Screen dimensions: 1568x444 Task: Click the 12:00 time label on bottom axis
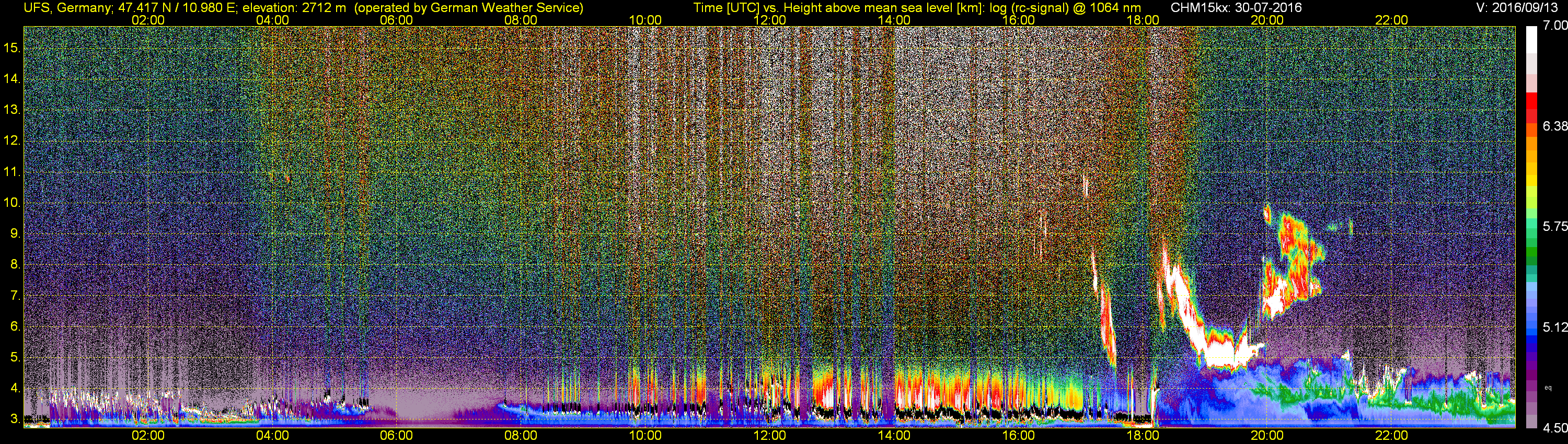[769, 436]
